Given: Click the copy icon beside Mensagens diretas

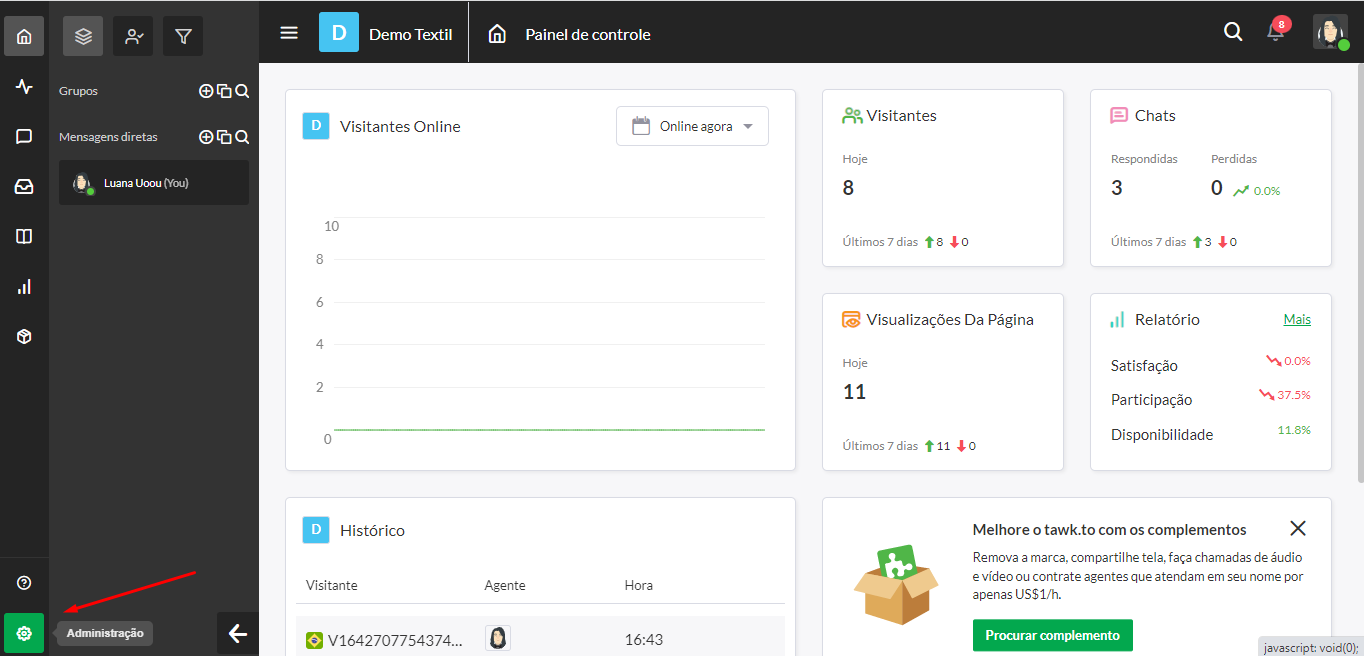Looking at the screenshot, I should pyautogui.click(x=224, y=137).
